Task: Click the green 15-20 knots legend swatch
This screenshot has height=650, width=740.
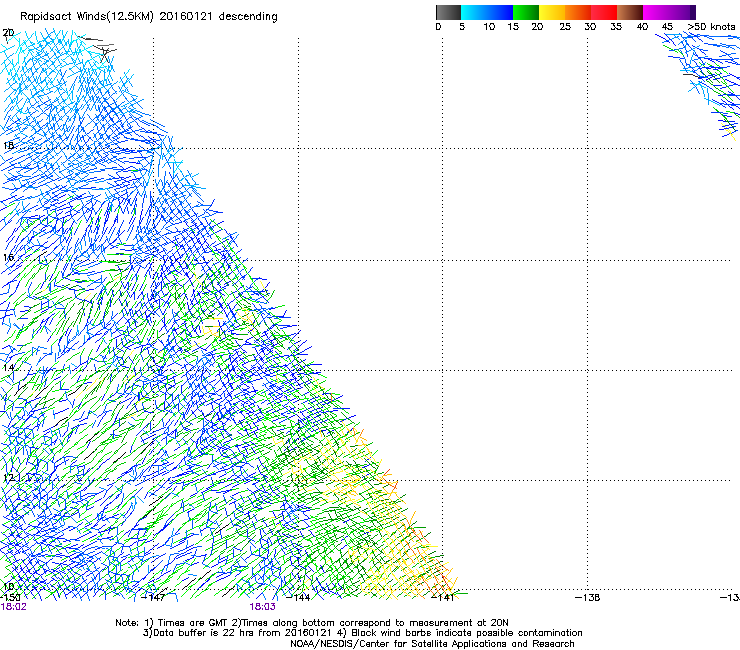Action: pos(526,12)
